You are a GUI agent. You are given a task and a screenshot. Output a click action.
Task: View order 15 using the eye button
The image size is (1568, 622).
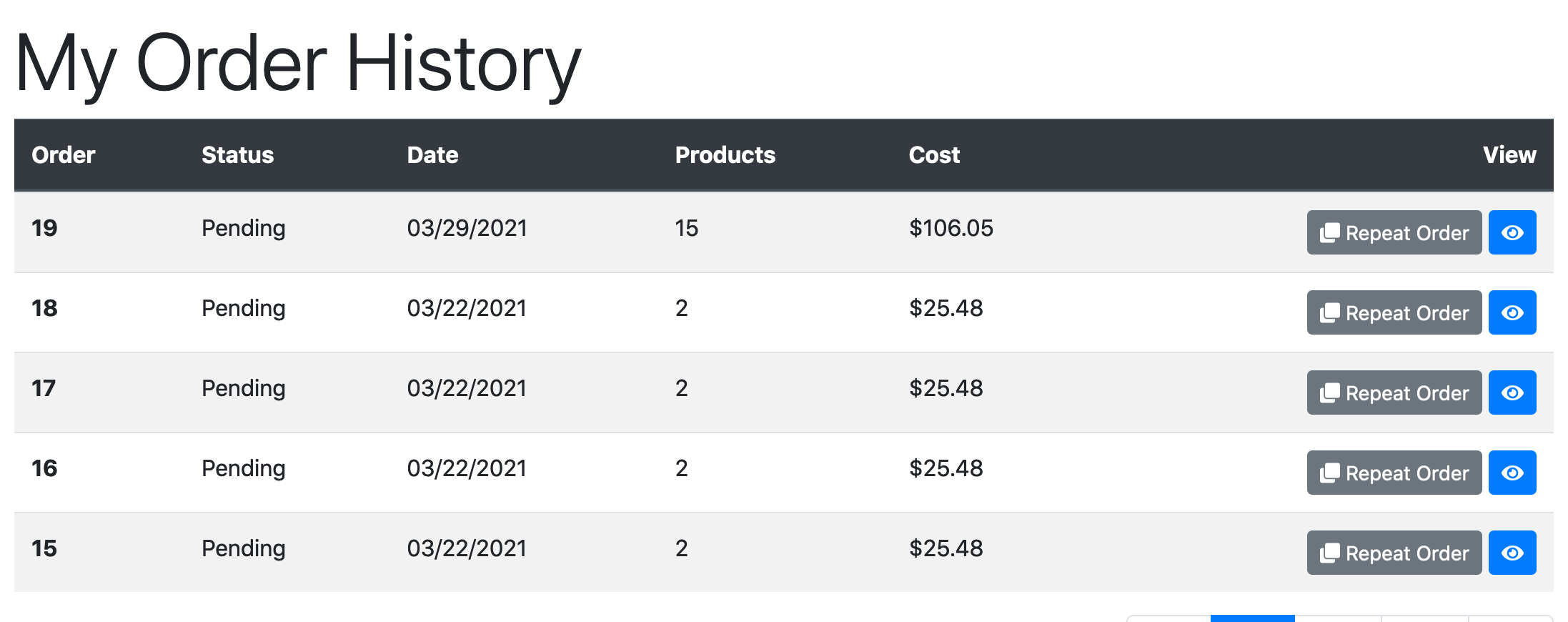tap(1512, 553)
